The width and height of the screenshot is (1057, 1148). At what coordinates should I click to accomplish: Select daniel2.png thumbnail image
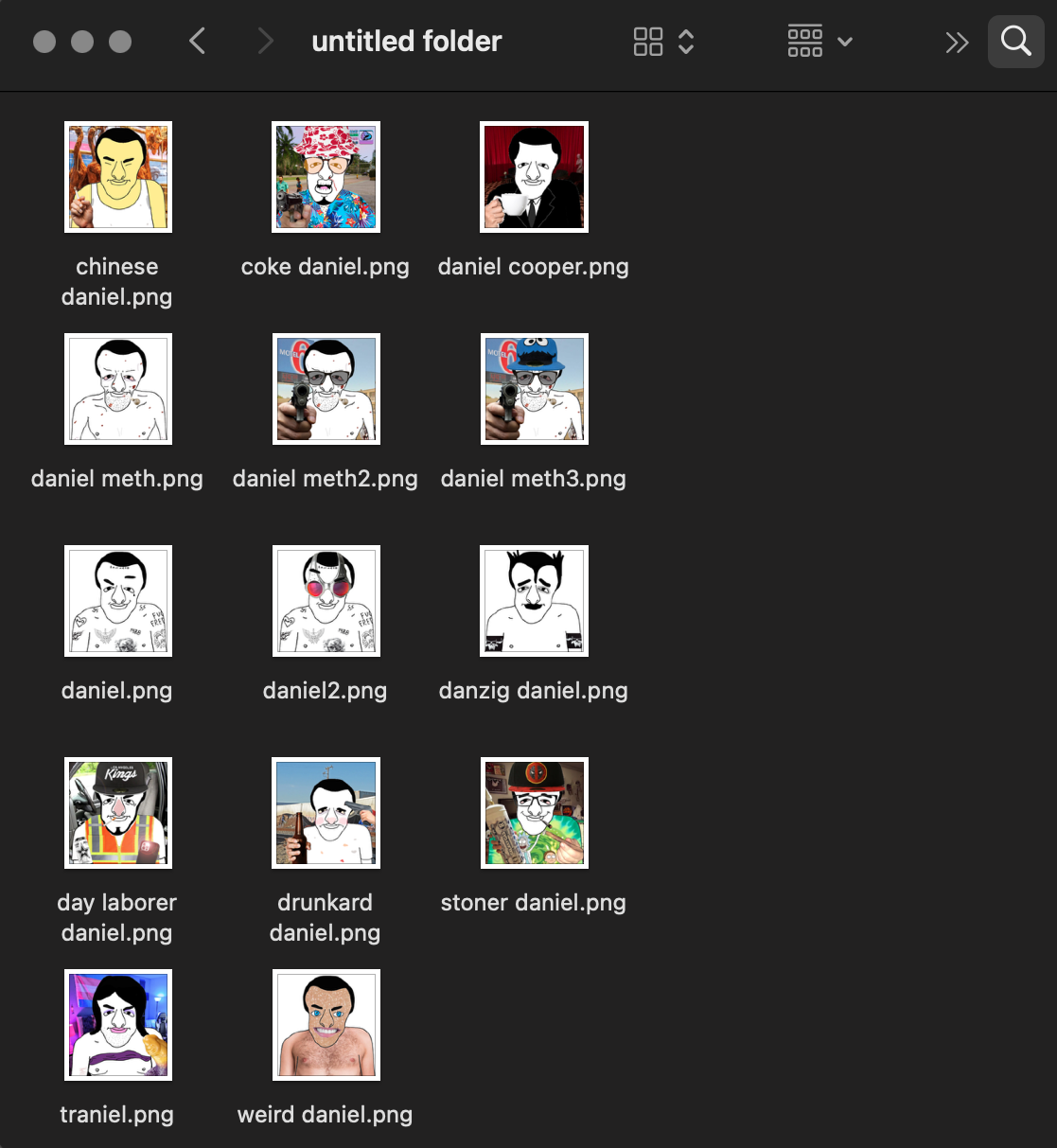(x=326, y=601)
